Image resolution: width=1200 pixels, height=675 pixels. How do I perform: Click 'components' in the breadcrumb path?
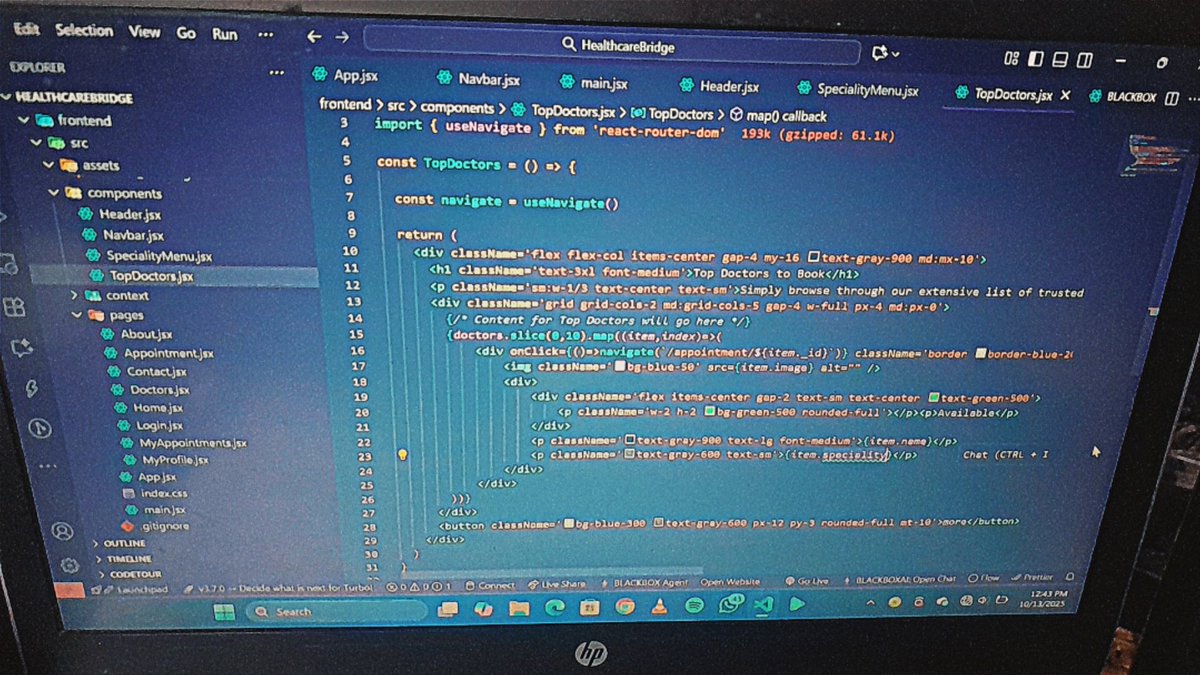(457, 106)
